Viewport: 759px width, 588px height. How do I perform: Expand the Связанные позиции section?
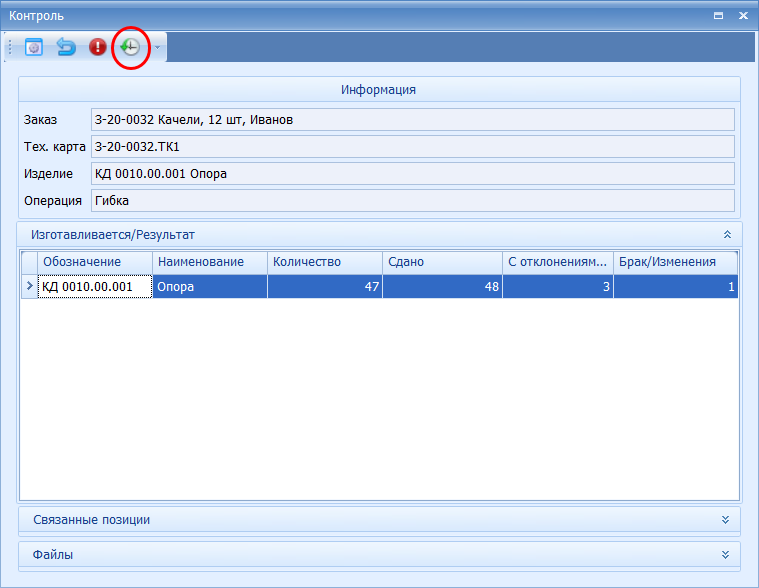coord(727,520)
